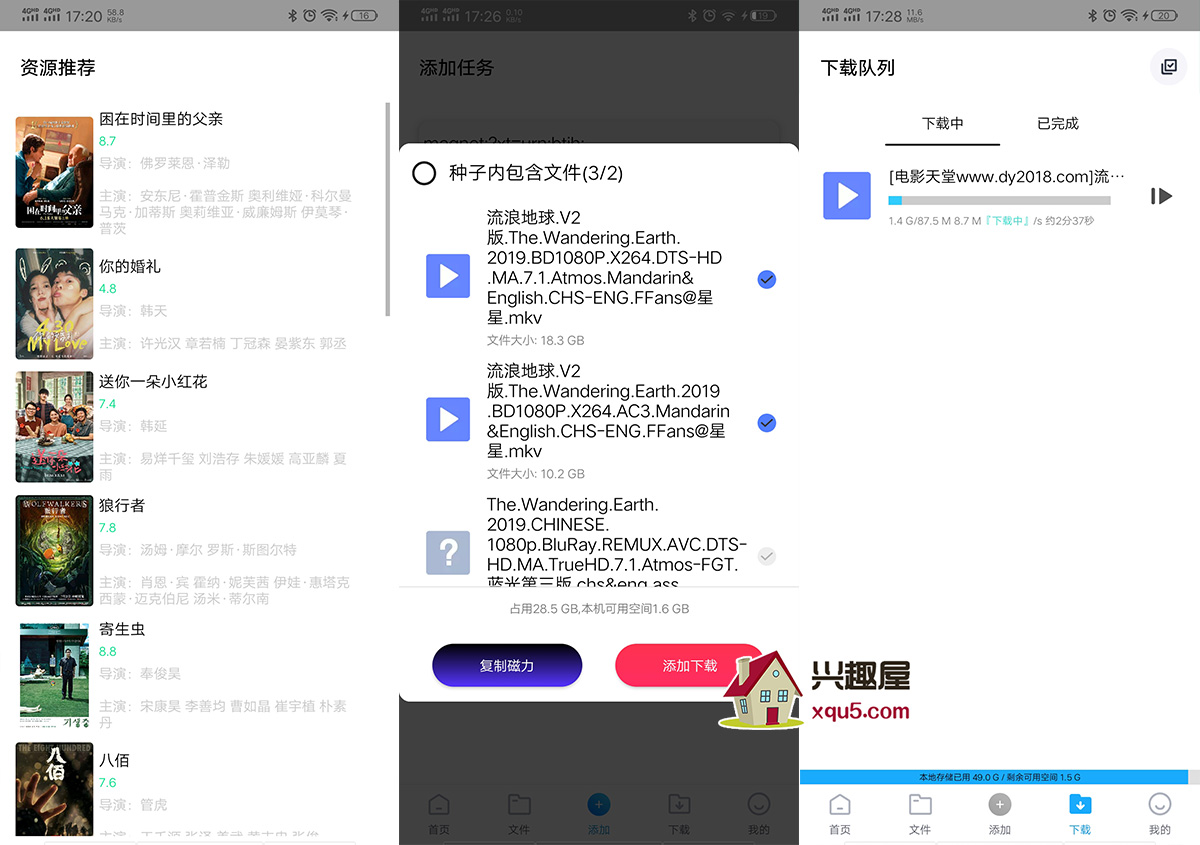
Task: Click the 下载队列 header
Action: pos(857,68)
